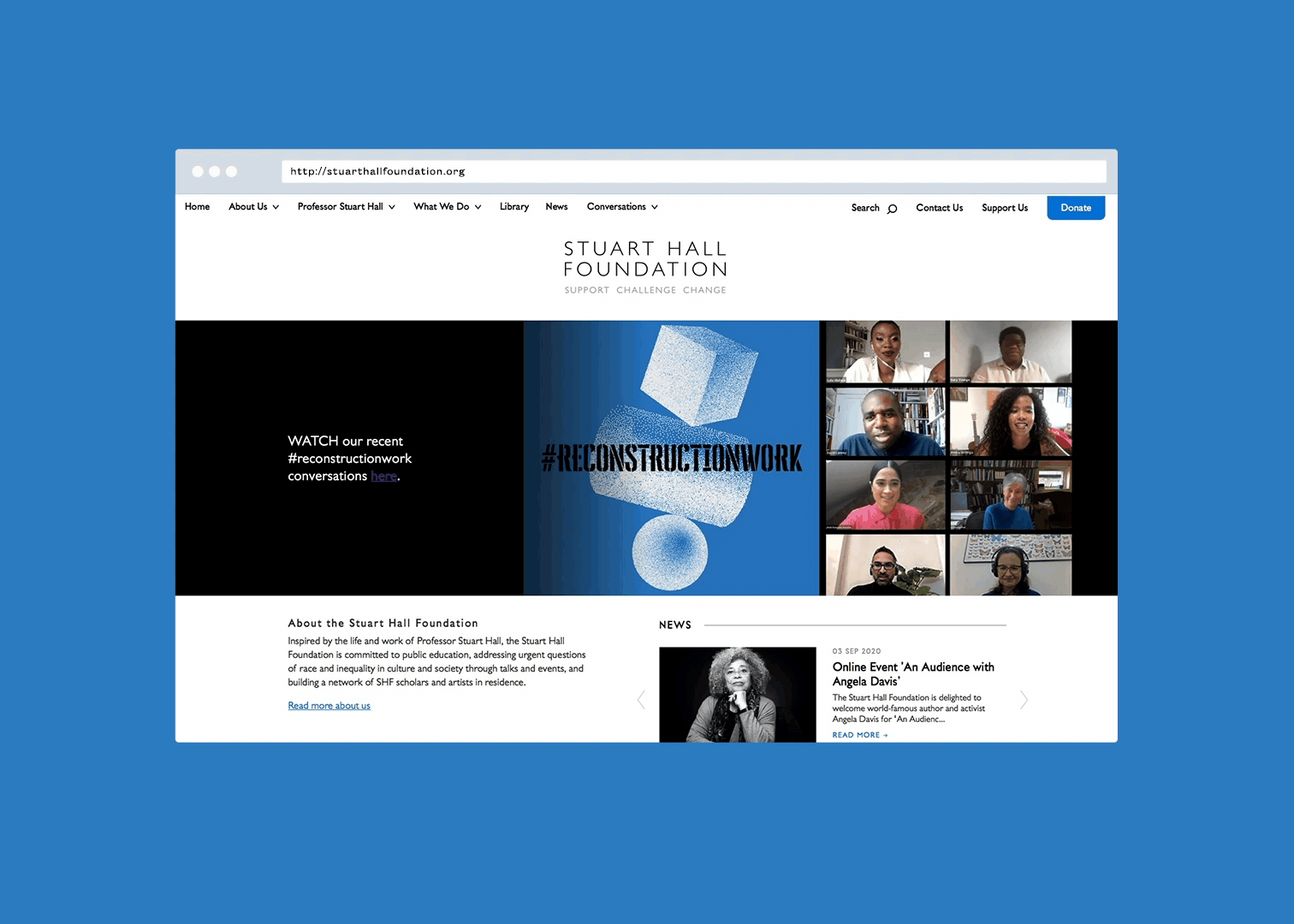The image size is (1294, 924).
Task: Click the Search link
Action: (x=865, y=208)
